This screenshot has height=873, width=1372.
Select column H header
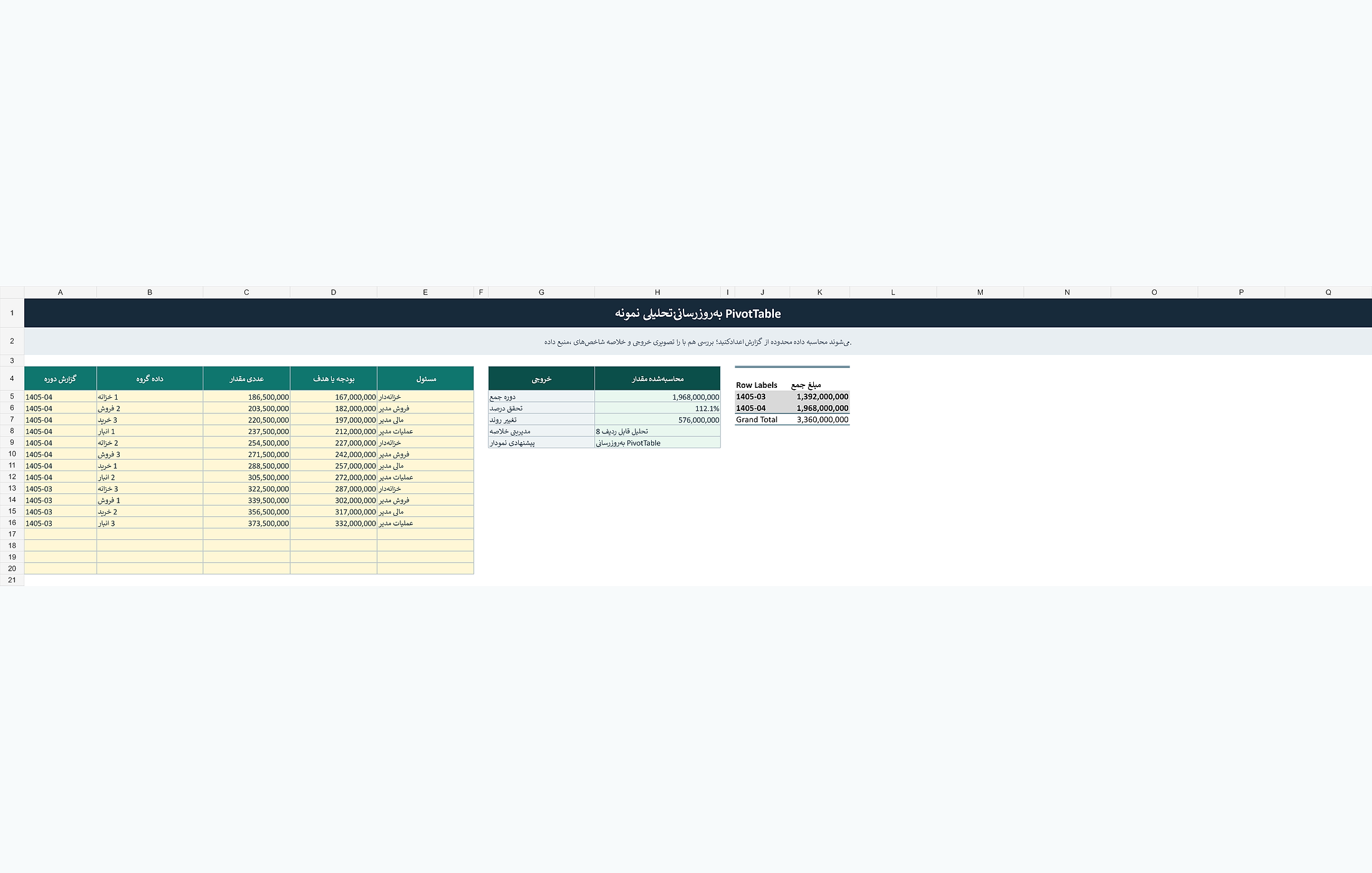coord(657,292)
